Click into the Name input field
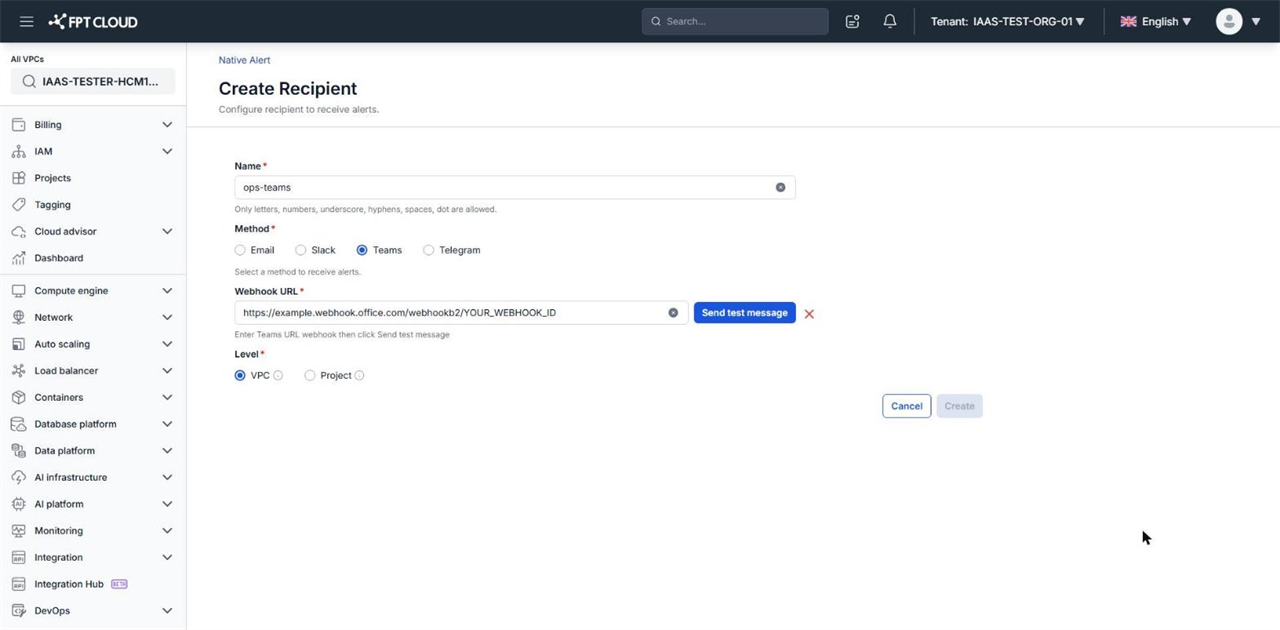1280x630 pixels. (515, 187)
